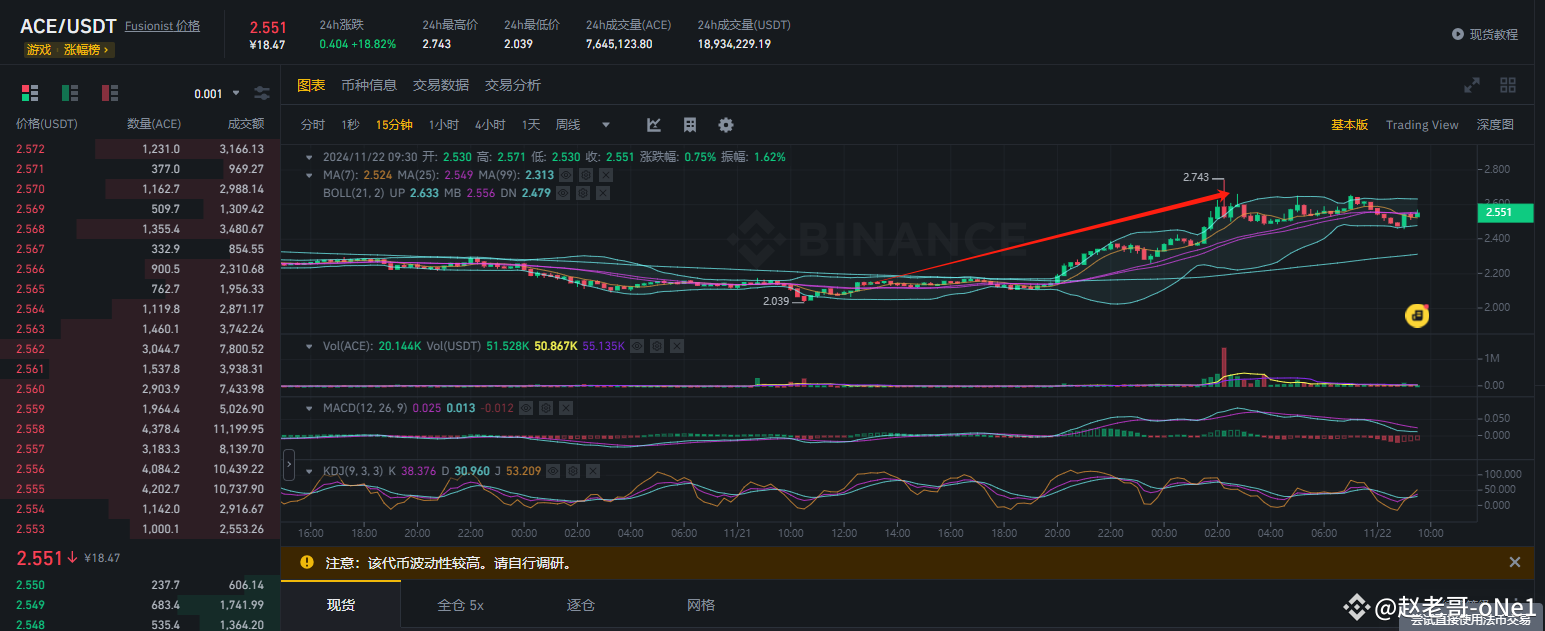
Task: Open MA indicator settings gear
Action: click(x=585, y=174)
